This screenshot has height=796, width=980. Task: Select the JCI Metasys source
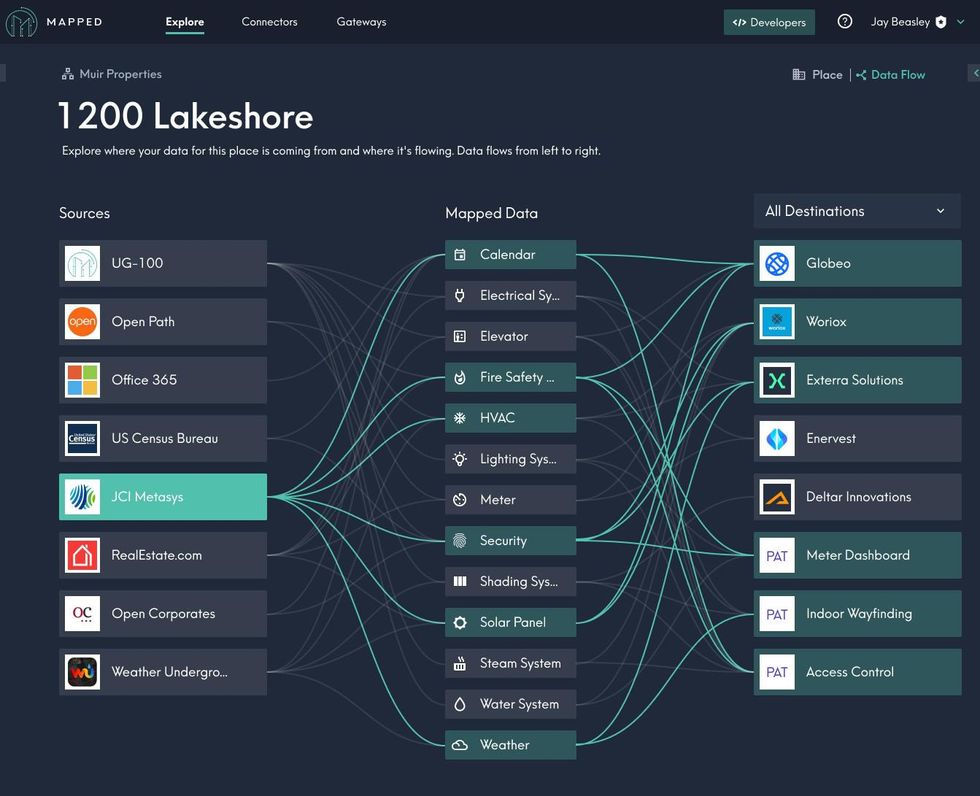163,497
